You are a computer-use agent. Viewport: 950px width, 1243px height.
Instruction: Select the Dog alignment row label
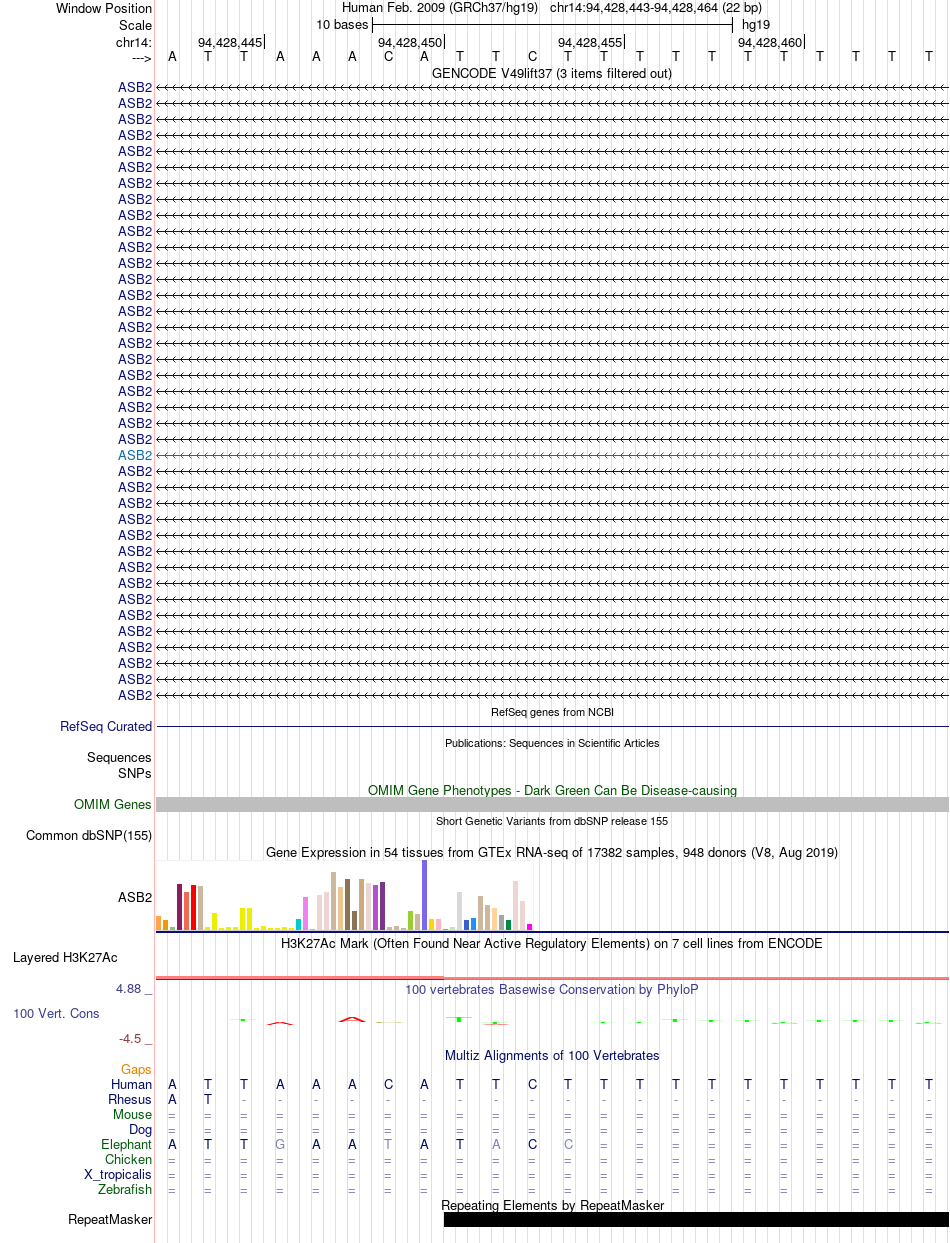141,1129
